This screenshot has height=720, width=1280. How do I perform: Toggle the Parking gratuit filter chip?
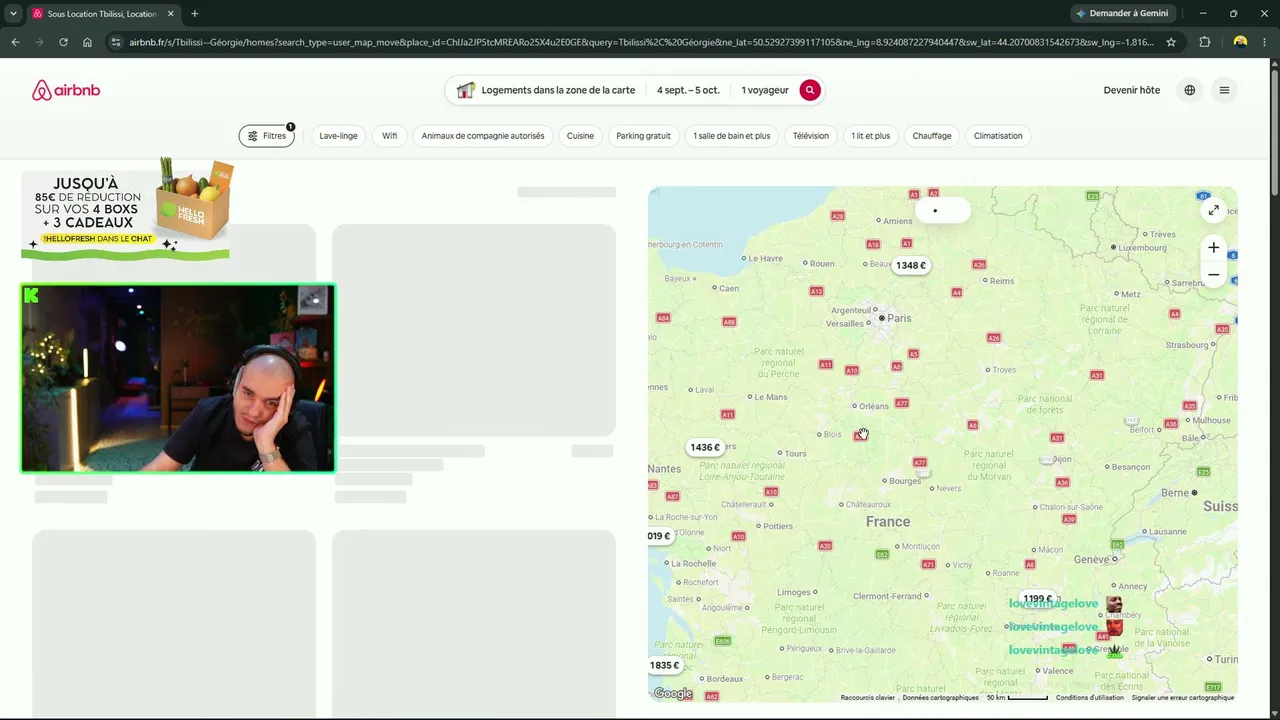pyautogui.click(x=643, y=136)
